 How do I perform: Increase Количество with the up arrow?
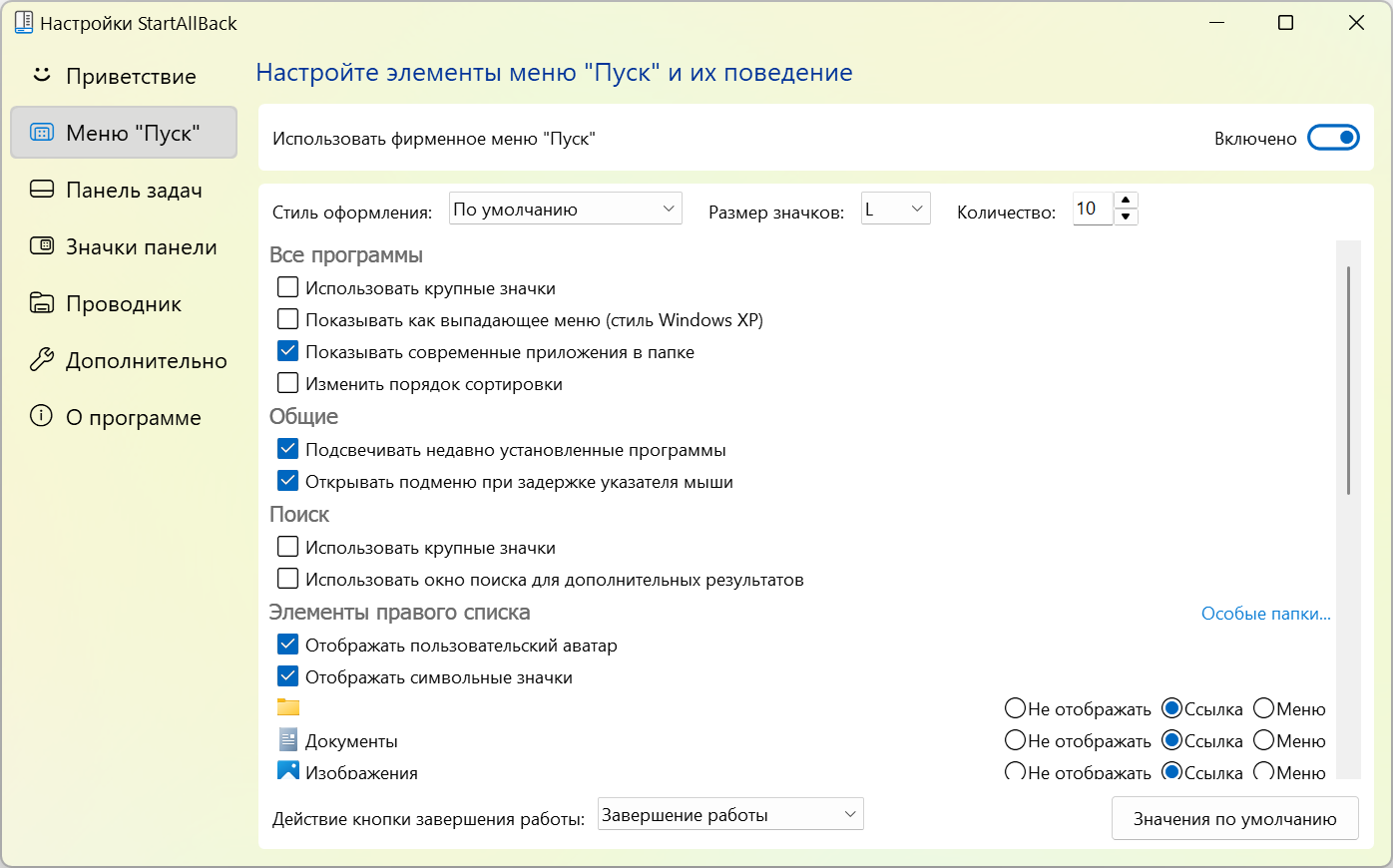pyautogui.click(x=1126, y=201)
